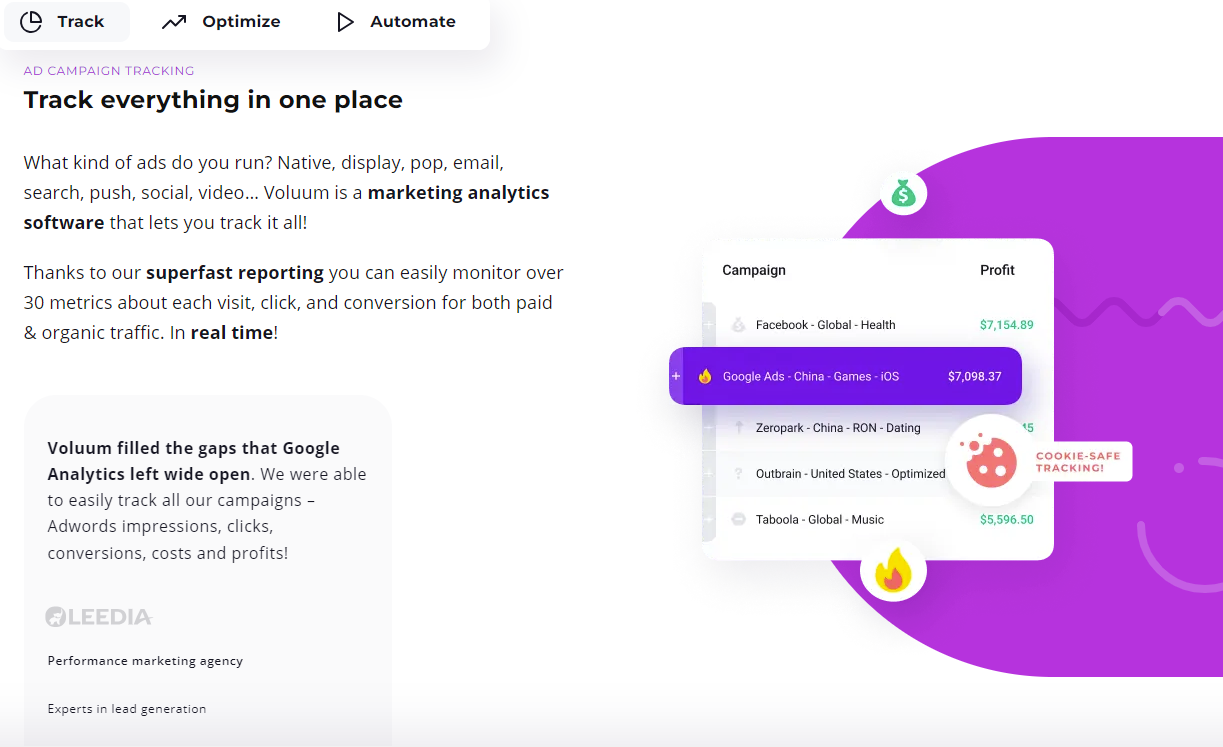The width and height of the screenshot is (1223, 747).
Task: Click the play triangle icon beside Automate
Action: click(345, 21)
